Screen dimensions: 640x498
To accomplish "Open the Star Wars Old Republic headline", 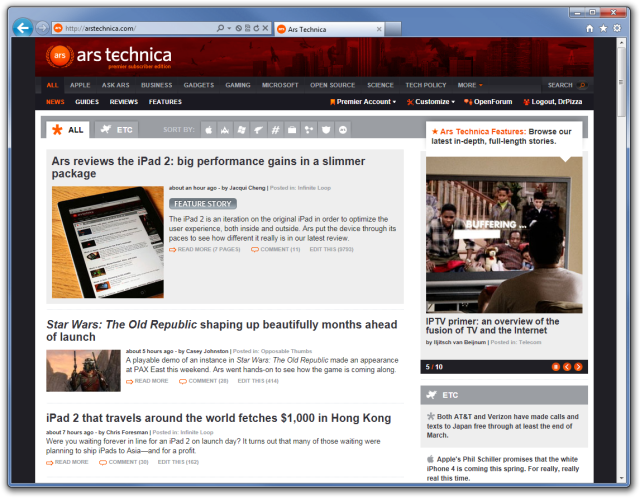I will (222, 331).
